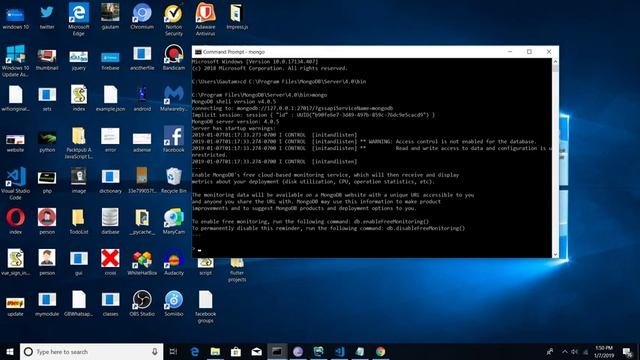
Task: Click the microphone icon in search box
Action: click(x=155, y=351)
